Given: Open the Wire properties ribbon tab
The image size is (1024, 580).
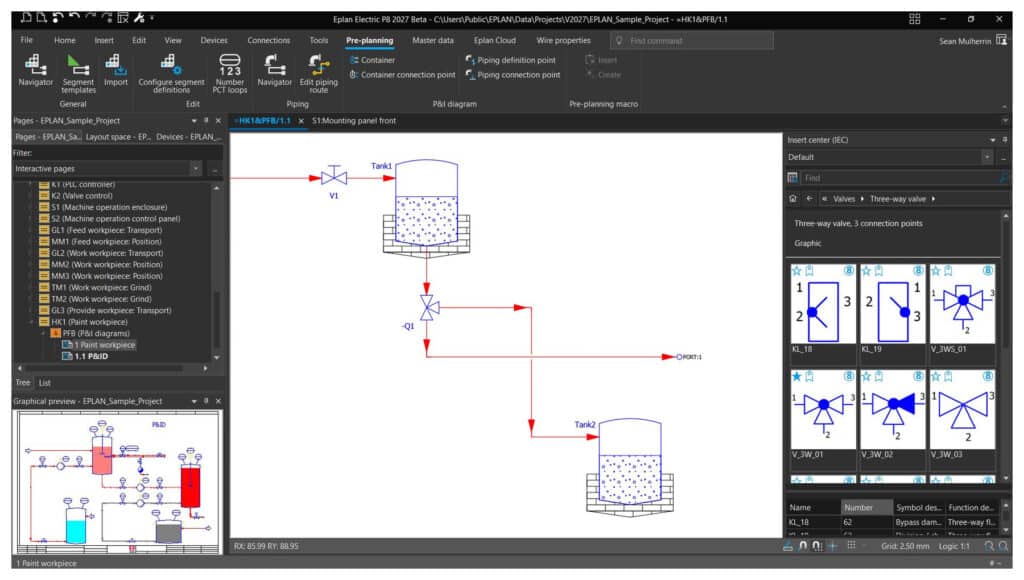Looking at the screenshot, I should click(x=563, y=40).
